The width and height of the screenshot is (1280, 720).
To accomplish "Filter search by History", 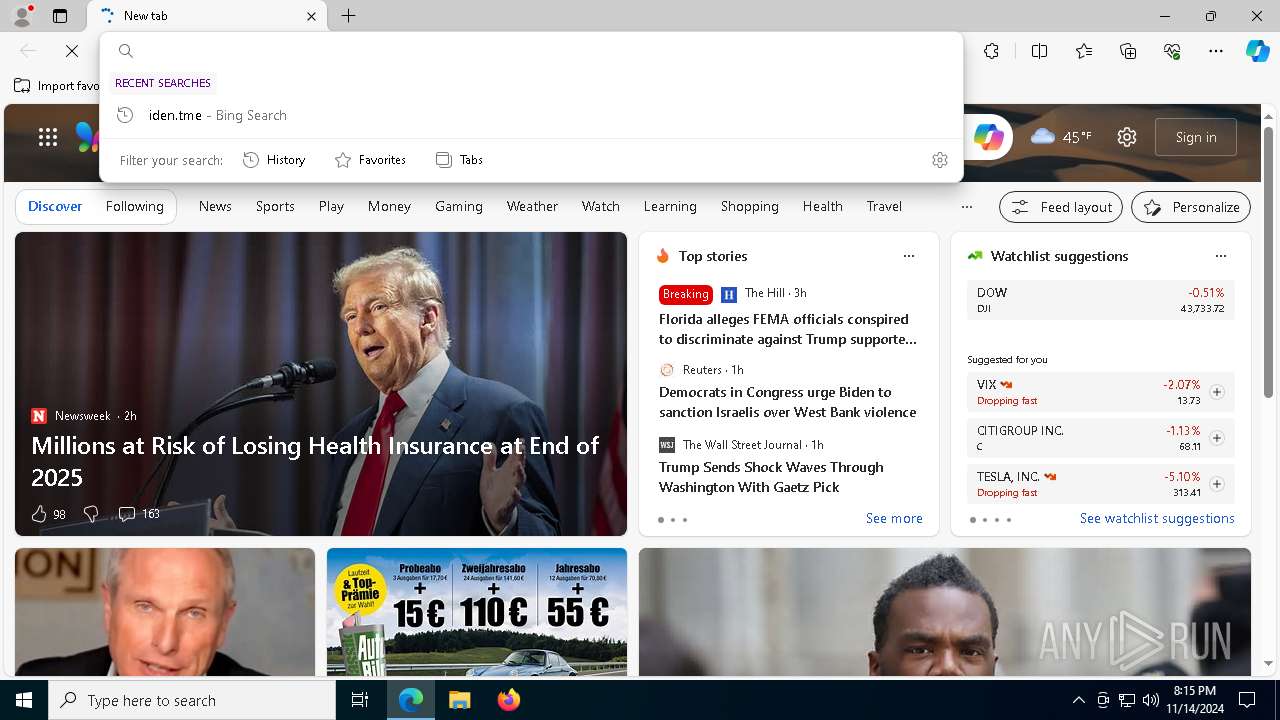I will 274,160.
